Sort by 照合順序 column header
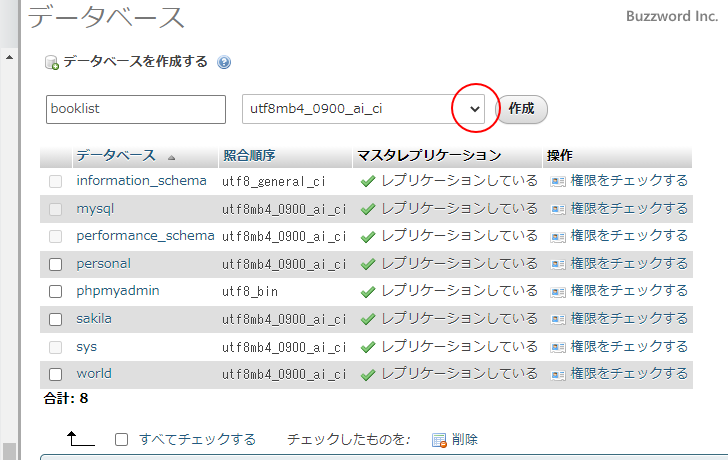Image resolution: width=728 pixels, height=460 pixels. tap(249, 155)
